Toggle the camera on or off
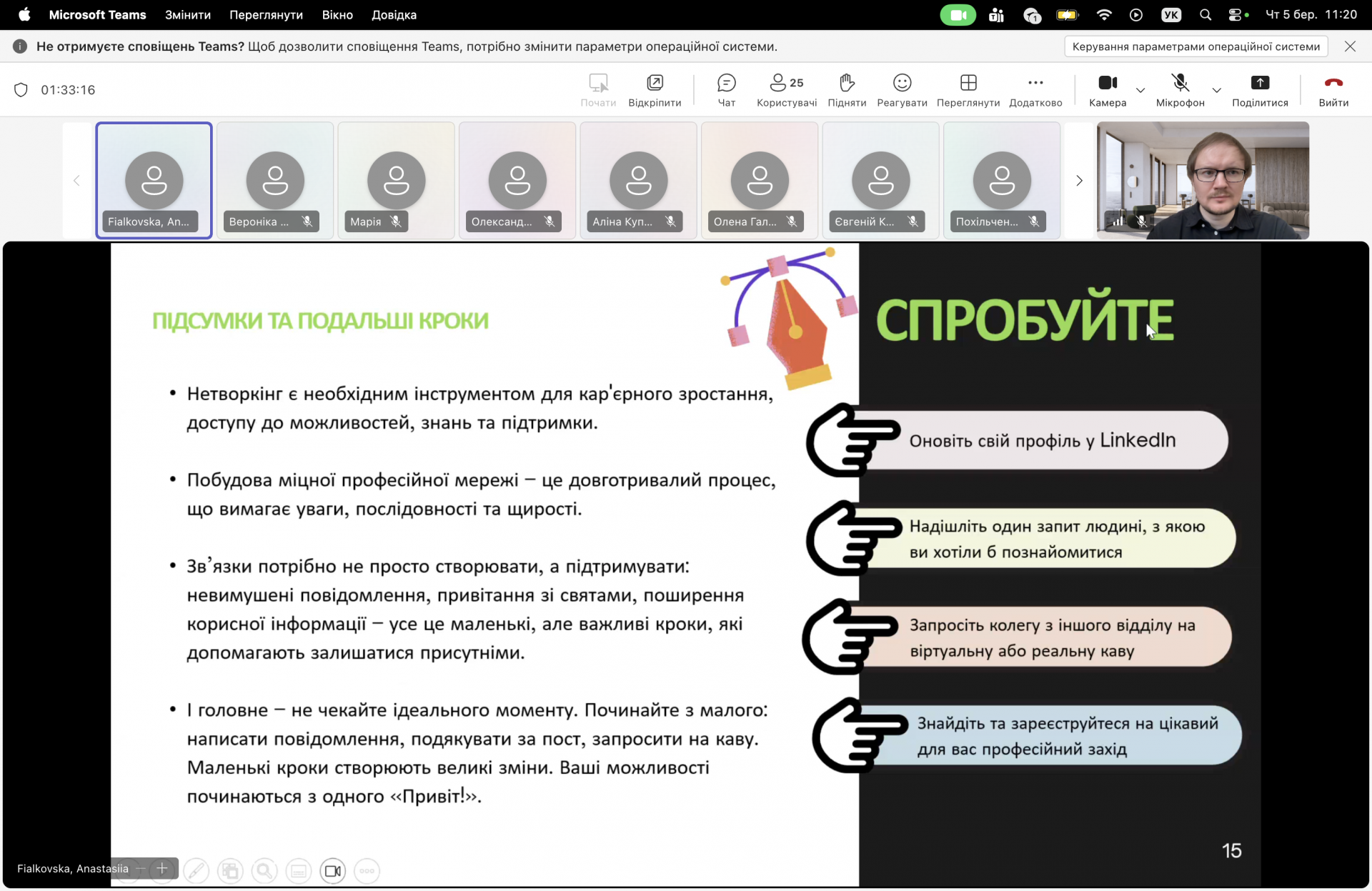The height and width of the screenshot is (891, 1372). [1107, 90]
